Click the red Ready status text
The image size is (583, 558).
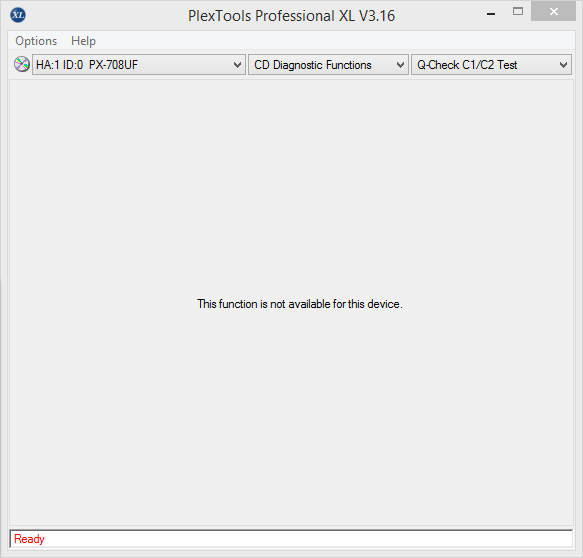point(29,539)
